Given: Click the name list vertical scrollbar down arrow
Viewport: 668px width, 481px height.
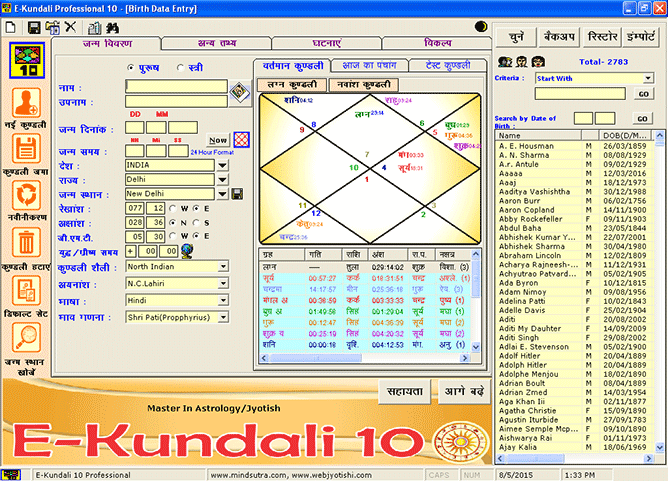Looking at the screenshot, I should [660, 447].
